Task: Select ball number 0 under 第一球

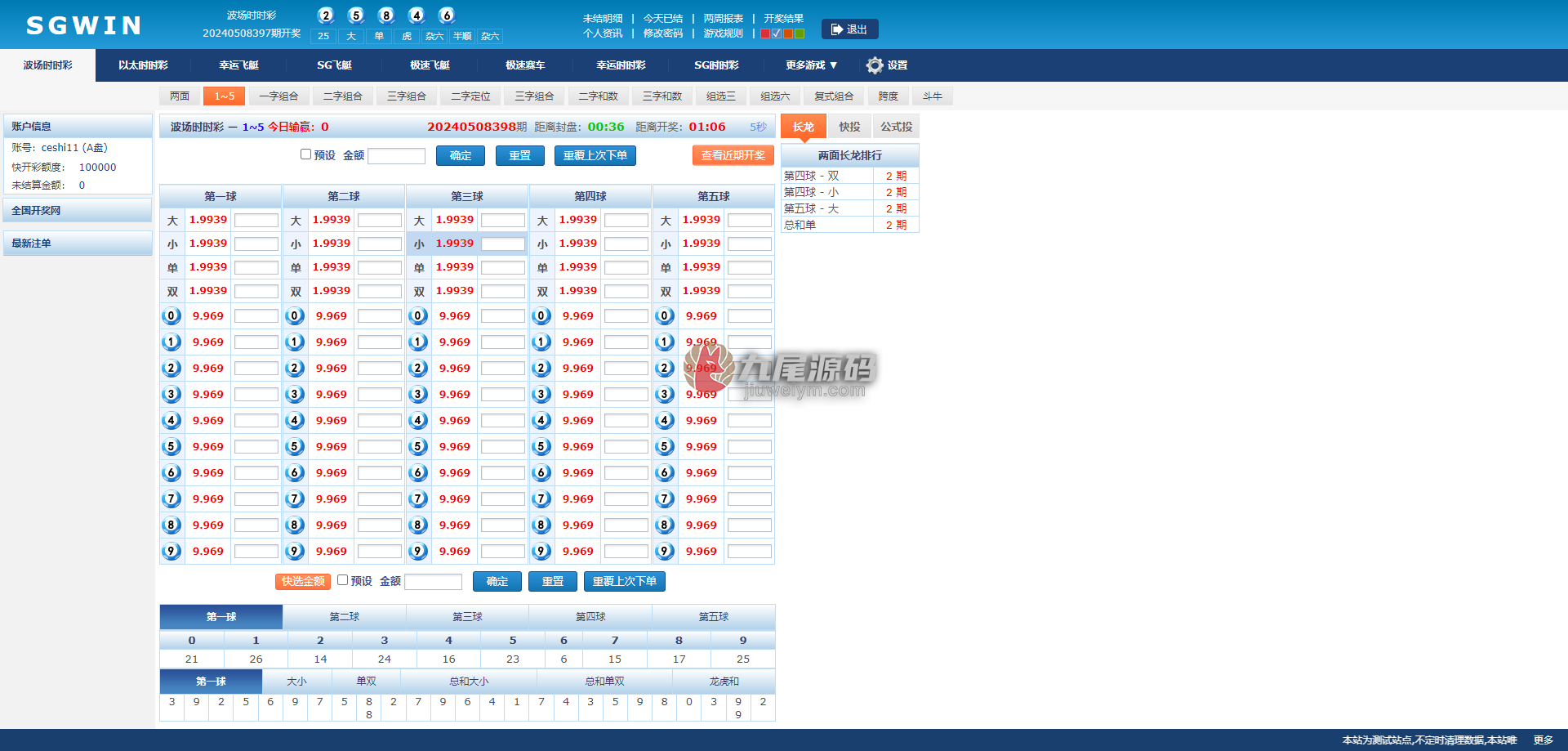Action: (171, 316)
